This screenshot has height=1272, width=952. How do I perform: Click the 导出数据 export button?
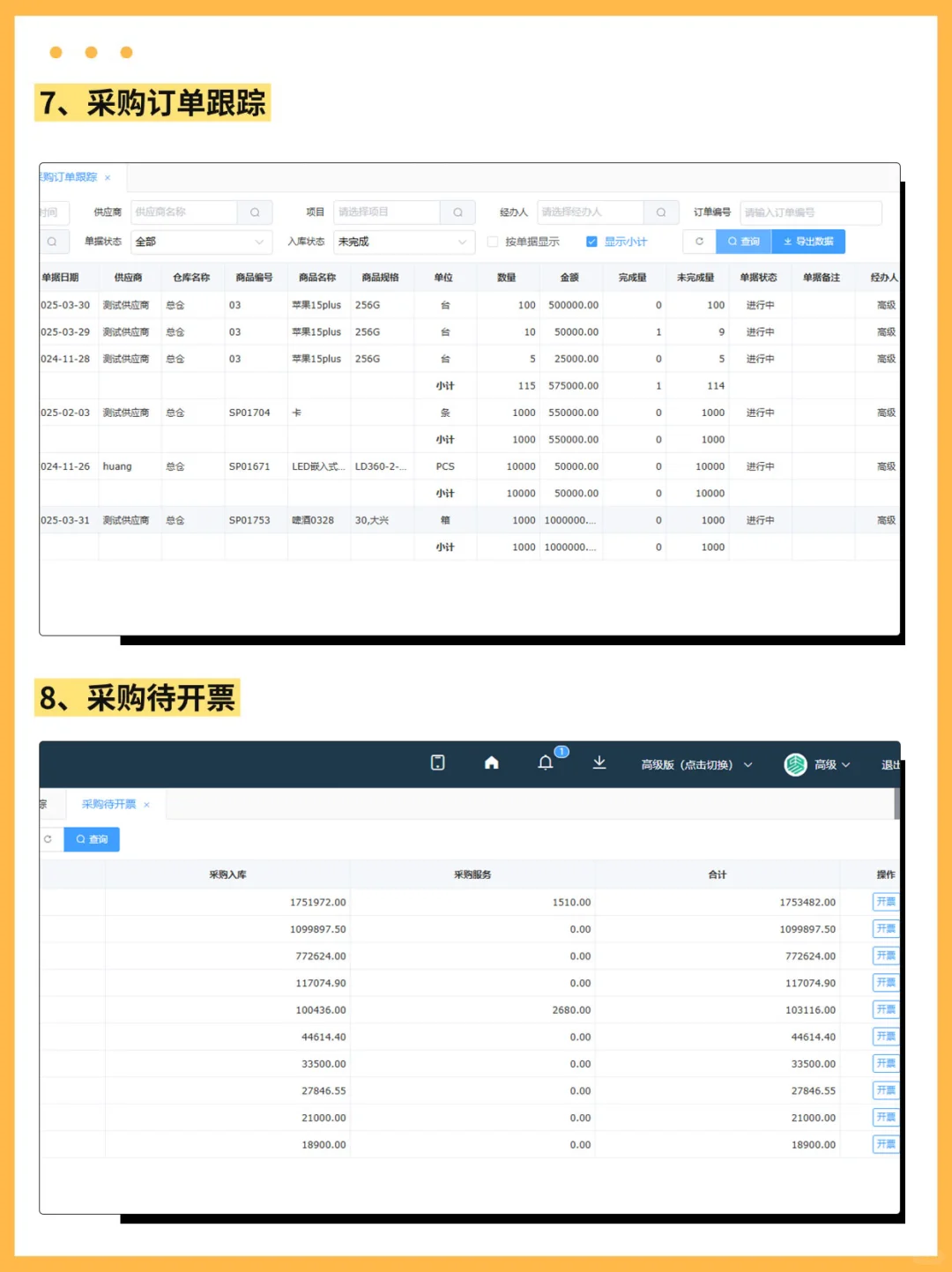point(807,241)
